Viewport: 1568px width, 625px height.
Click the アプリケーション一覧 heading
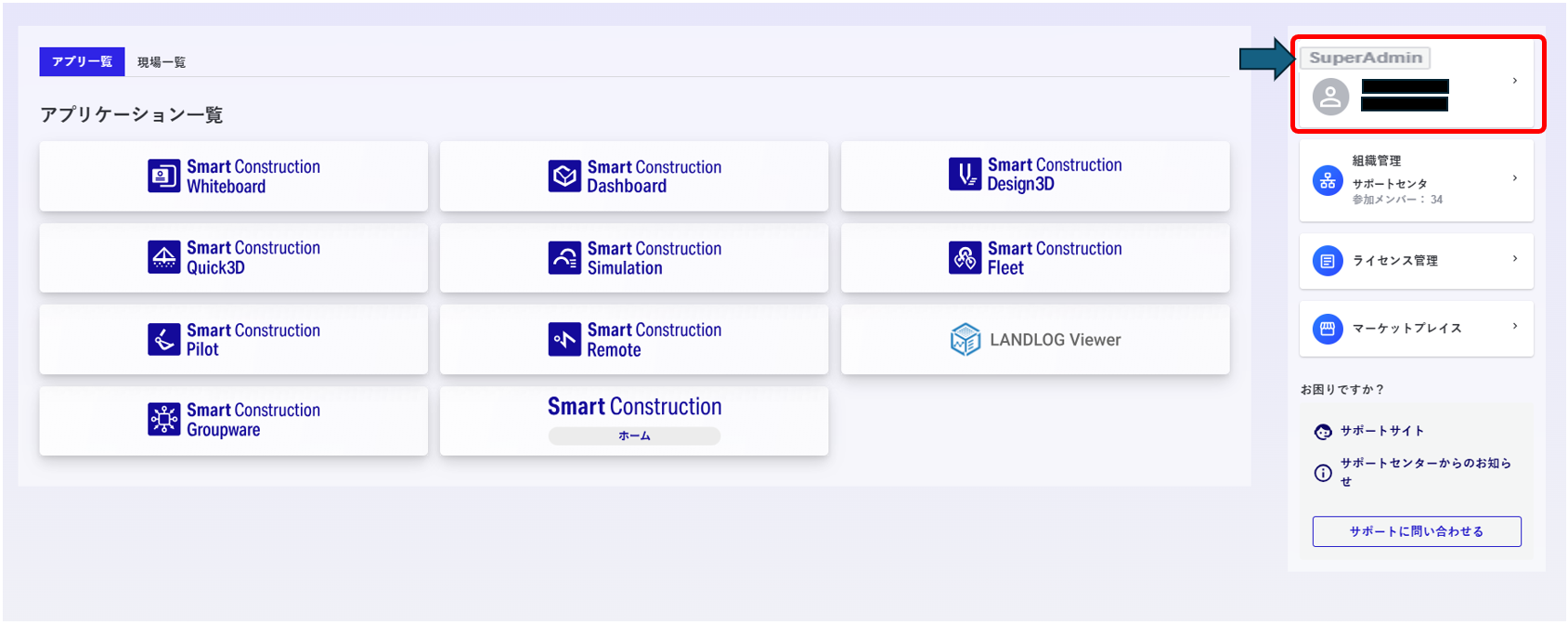tap(132, 115)
